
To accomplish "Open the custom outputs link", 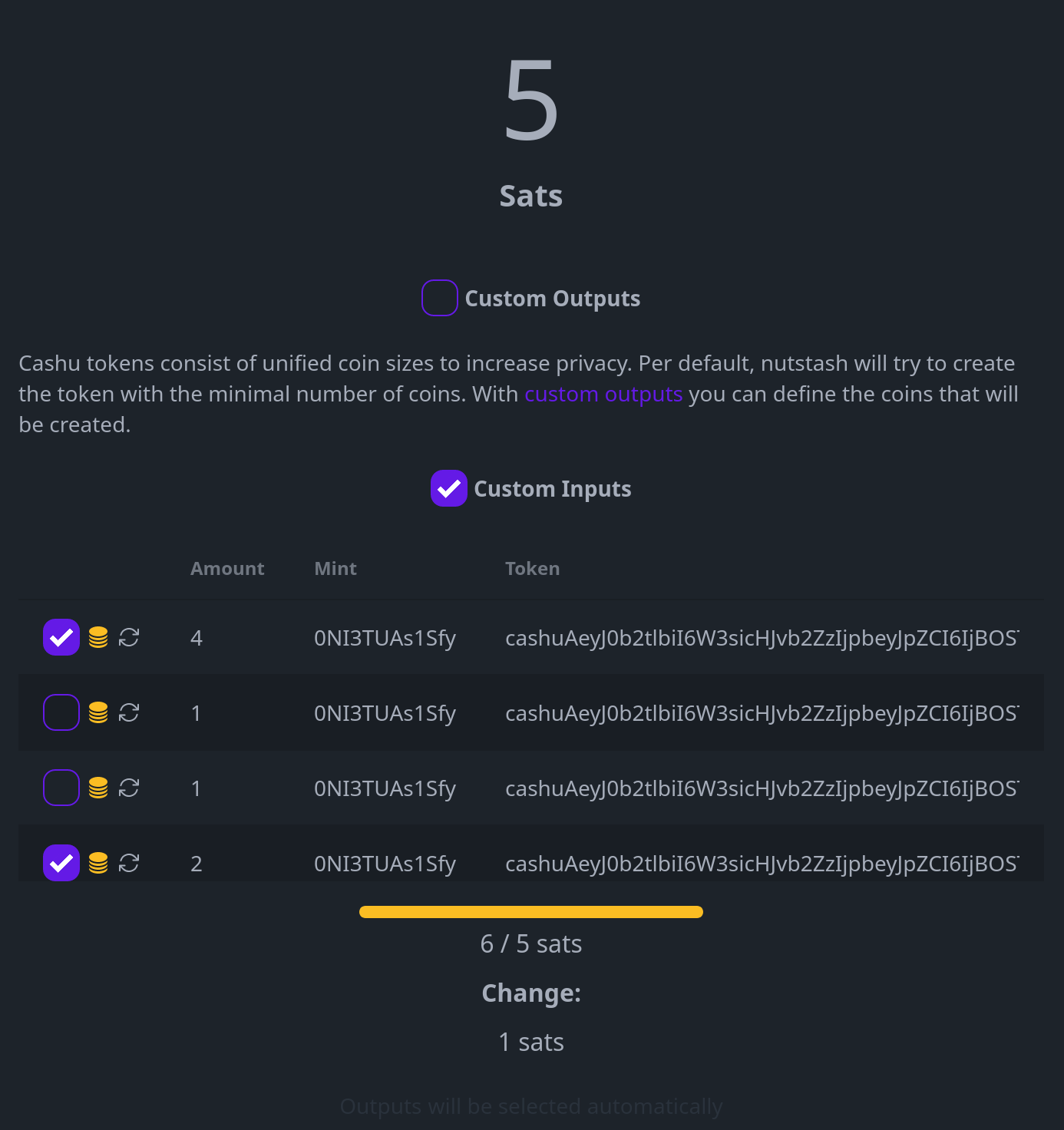I will click(603, 394).
